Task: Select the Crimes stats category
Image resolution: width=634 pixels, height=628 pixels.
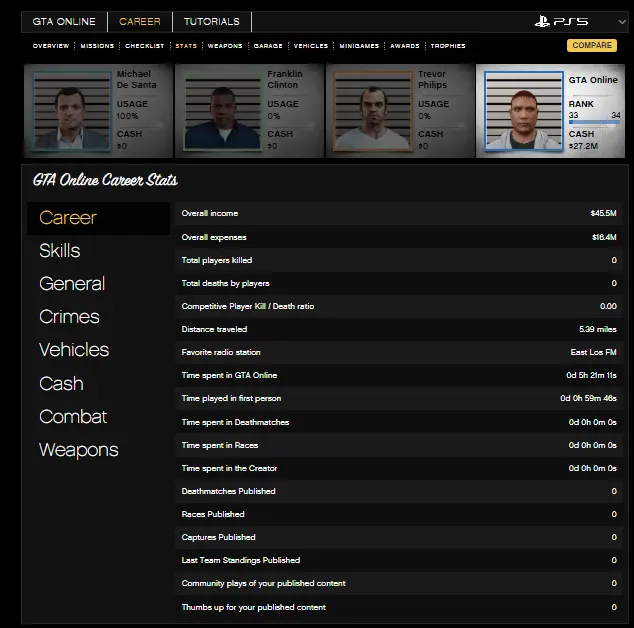Action: [69, 317]
